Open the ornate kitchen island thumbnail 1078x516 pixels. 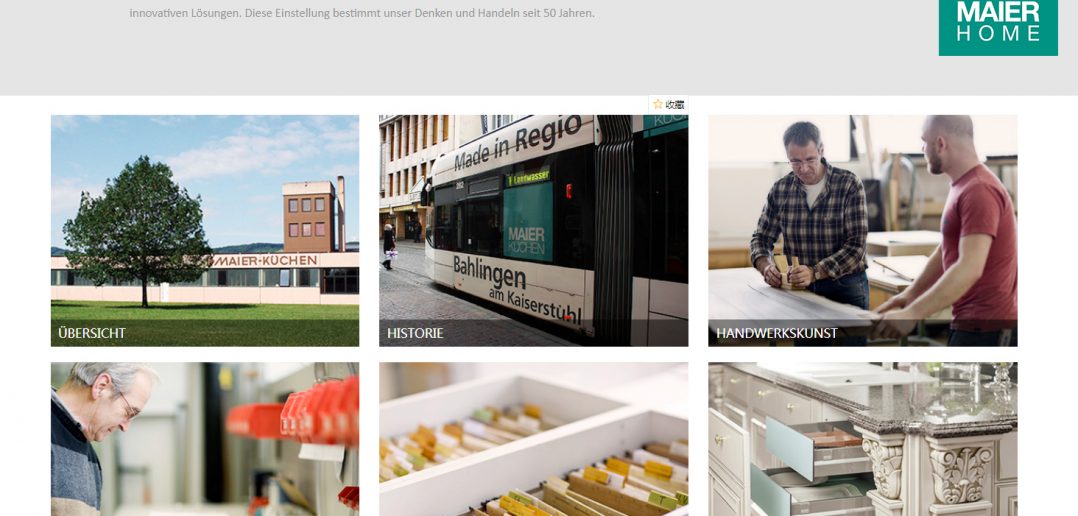(863, 439)
